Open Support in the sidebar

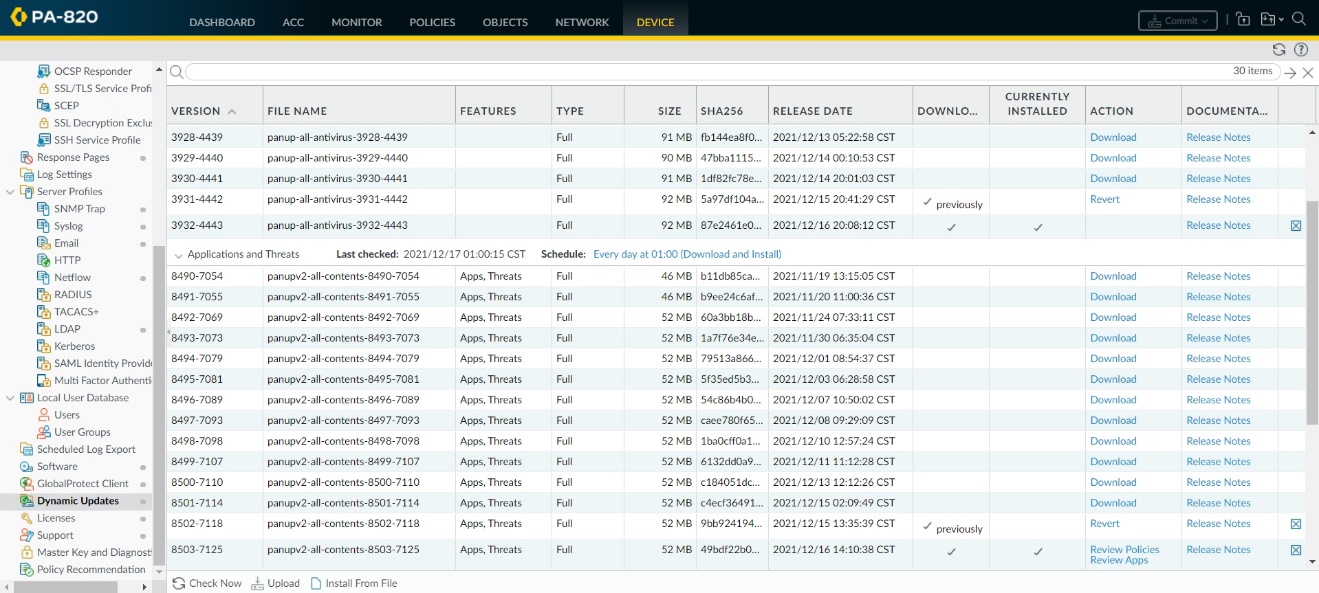(55, 535)
